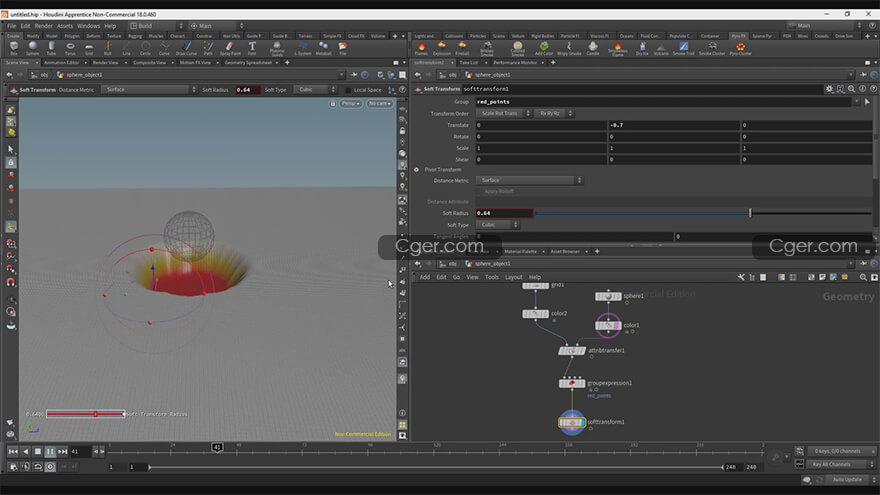Open the parameter Soft Type dropdown
This screenshot has width=880, height=495.
497,225
